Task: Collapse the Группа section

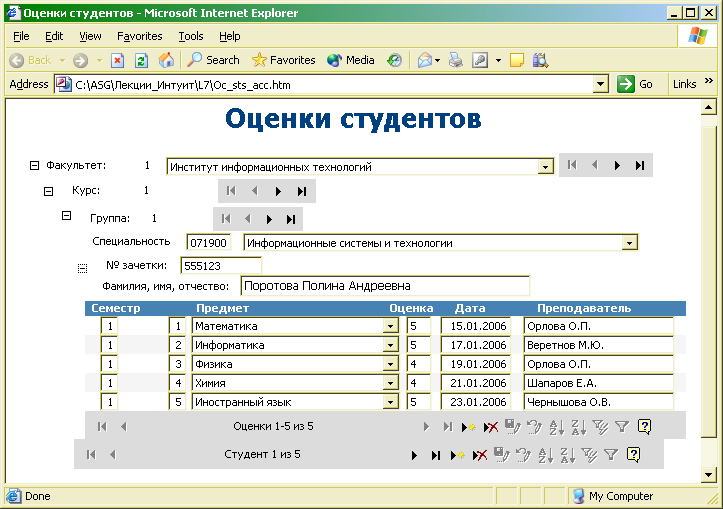Action: 66,215
